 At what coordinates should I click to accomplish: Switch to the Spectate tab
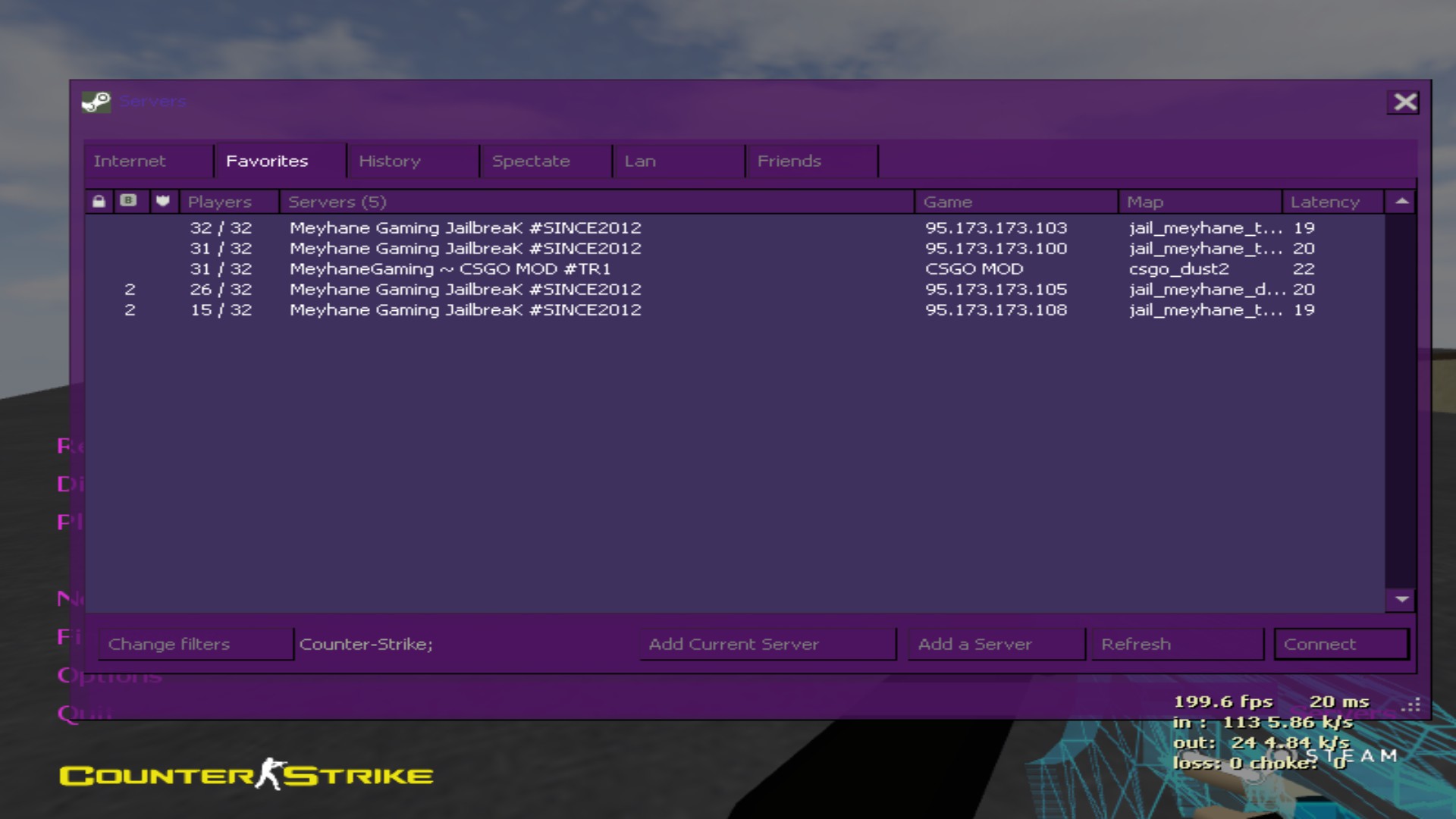[x=546, y=161]
